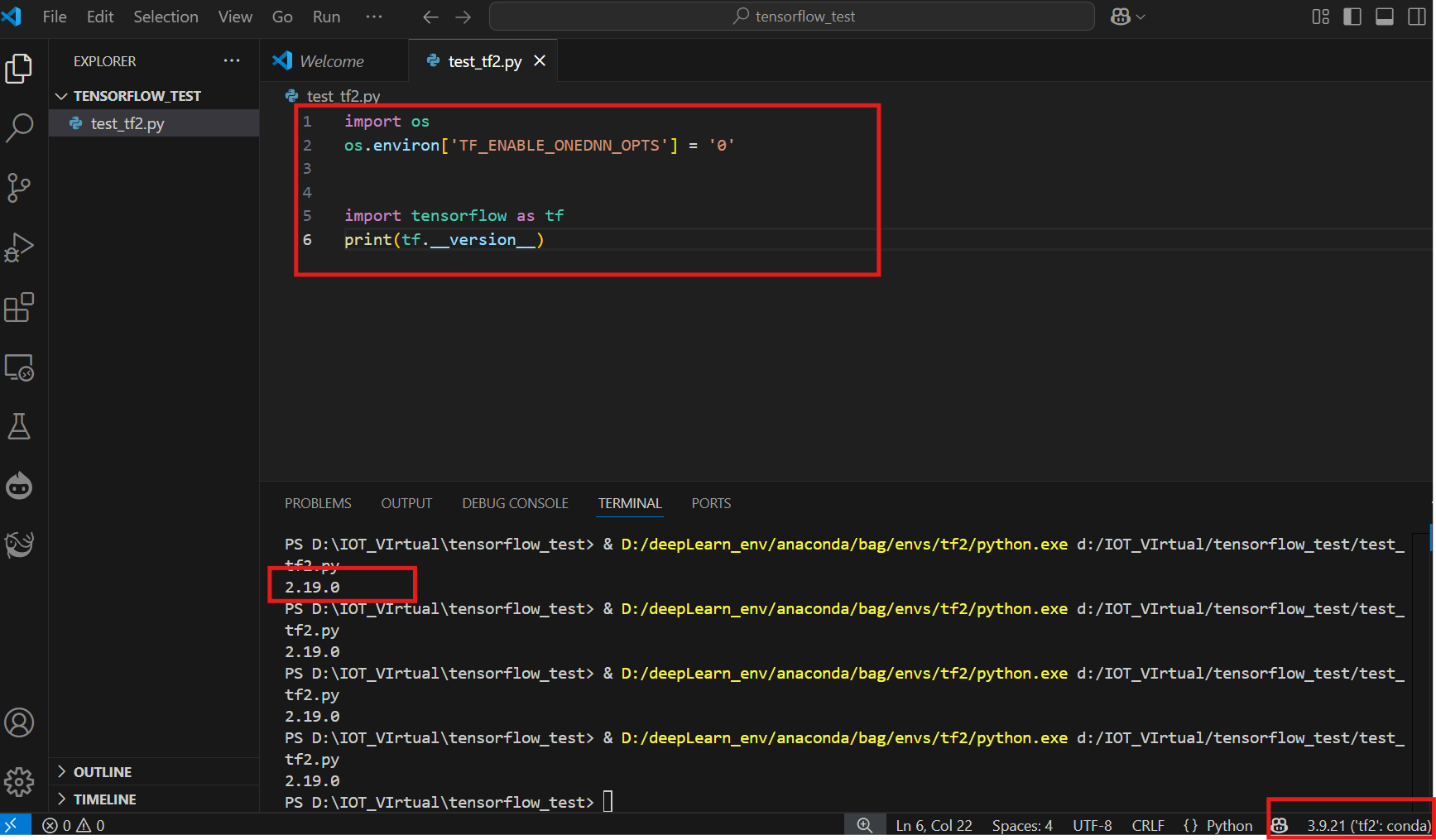Change CRLF end of line sequence

[1148, 825]
